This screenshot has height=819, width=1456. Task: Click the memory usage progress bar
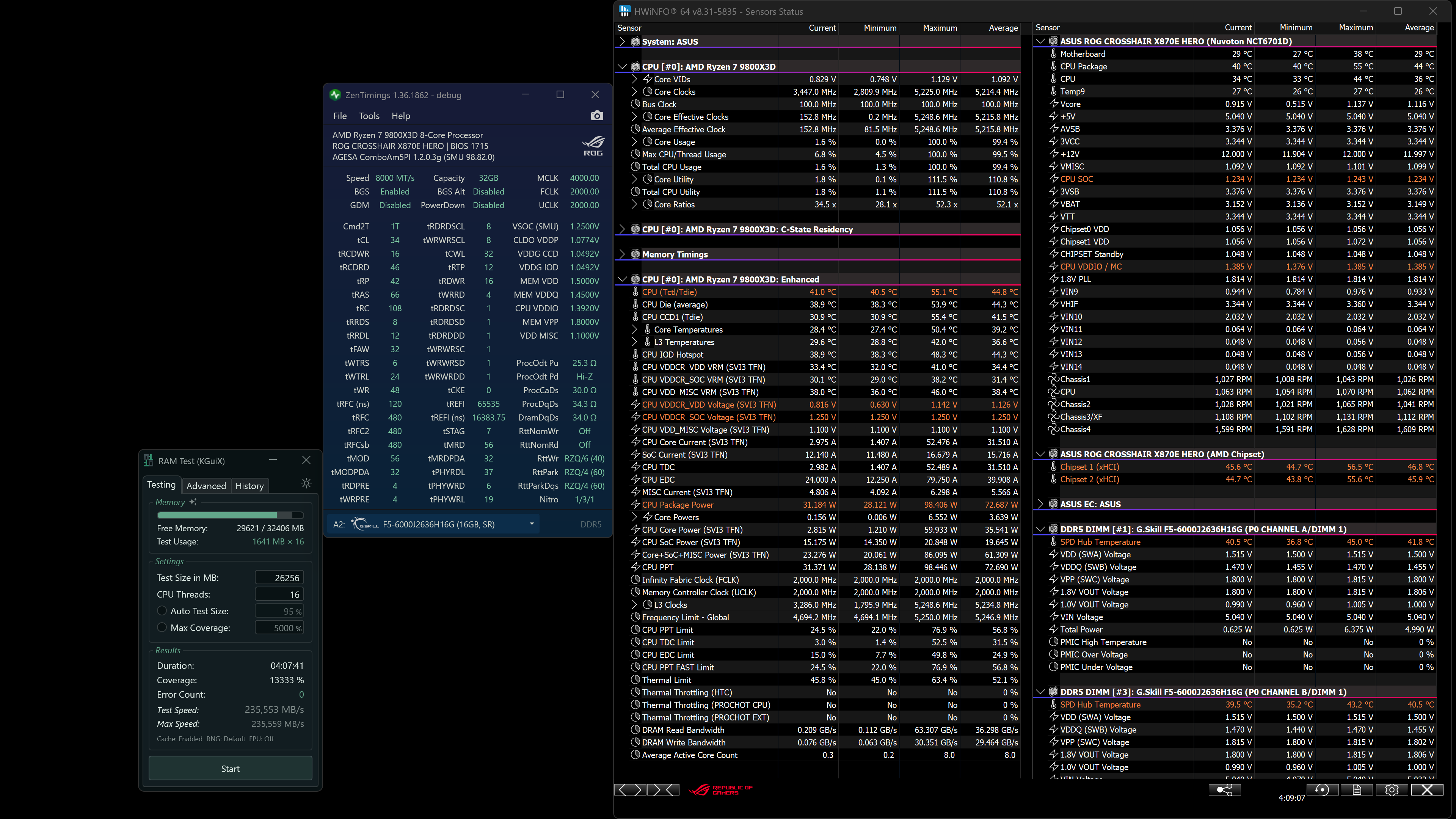click(230, 515)
